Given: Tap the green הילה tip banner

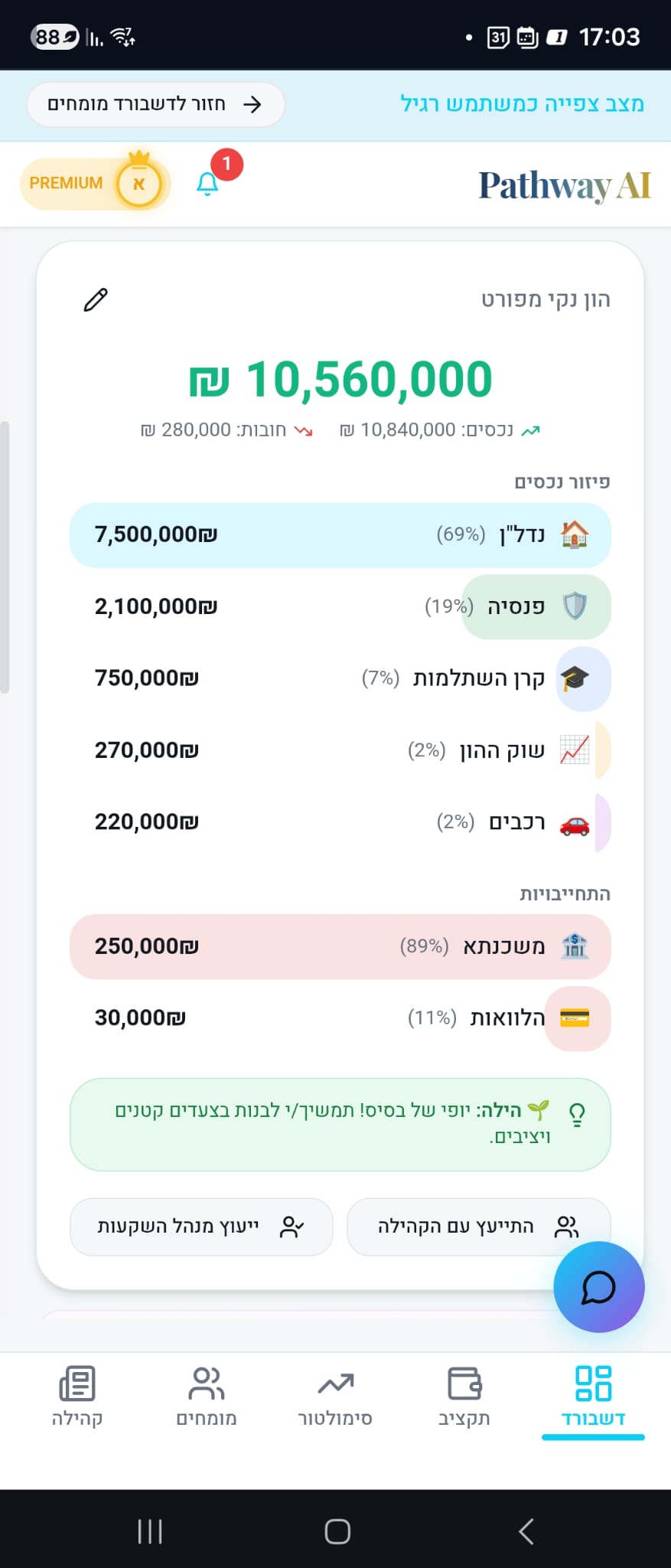Looking at the screenshot, I should tap(340, 1124).
